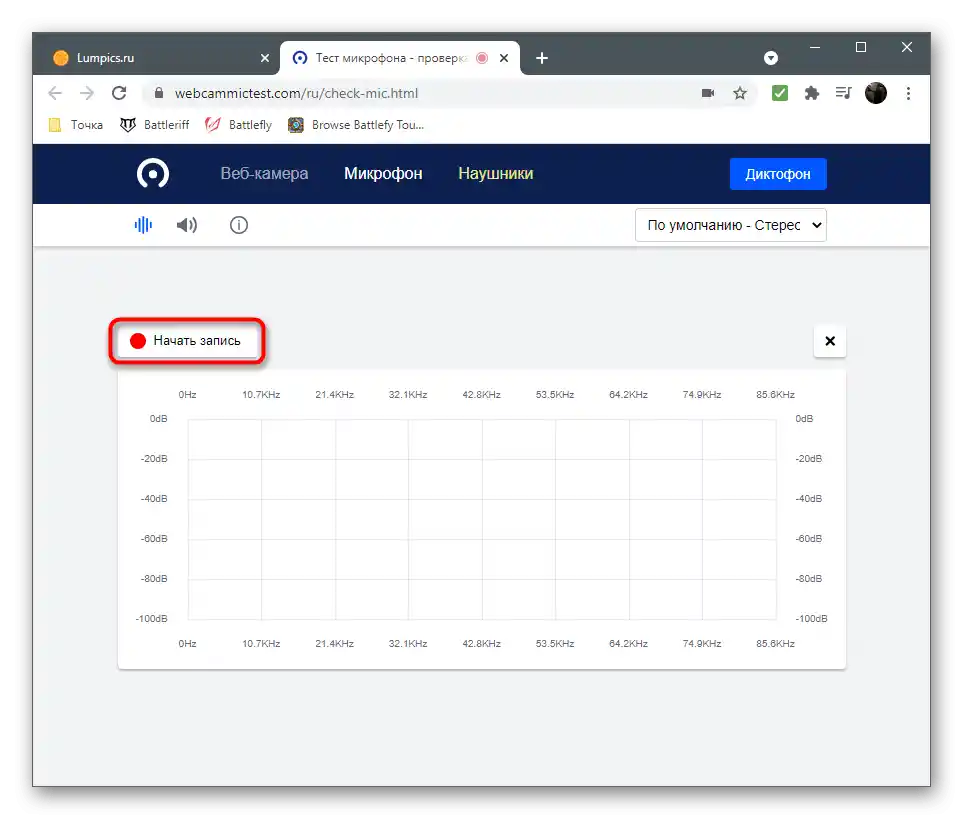Viewport: 963px width, 819px height.
Task: Click the webcammictest site logo
Action: (153, 174)
